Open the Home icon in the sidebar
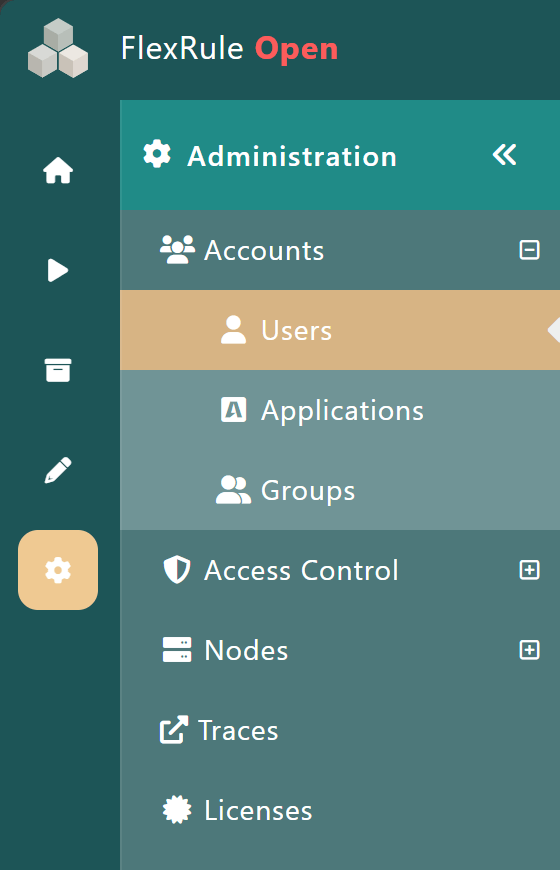 pyautogui.click(x=58, y=170)
